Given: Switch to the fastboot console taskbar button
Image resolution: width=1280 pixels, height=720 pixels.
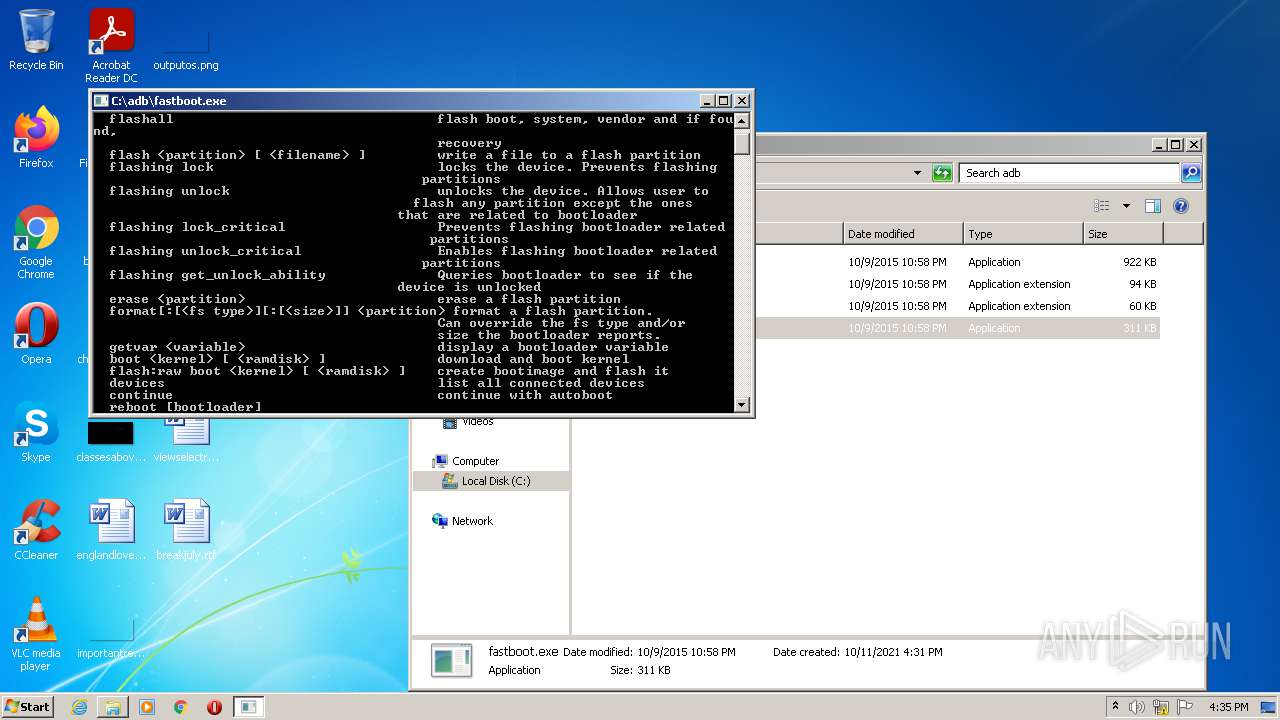Looking at the screenshot, I should [x=248, y=707].
